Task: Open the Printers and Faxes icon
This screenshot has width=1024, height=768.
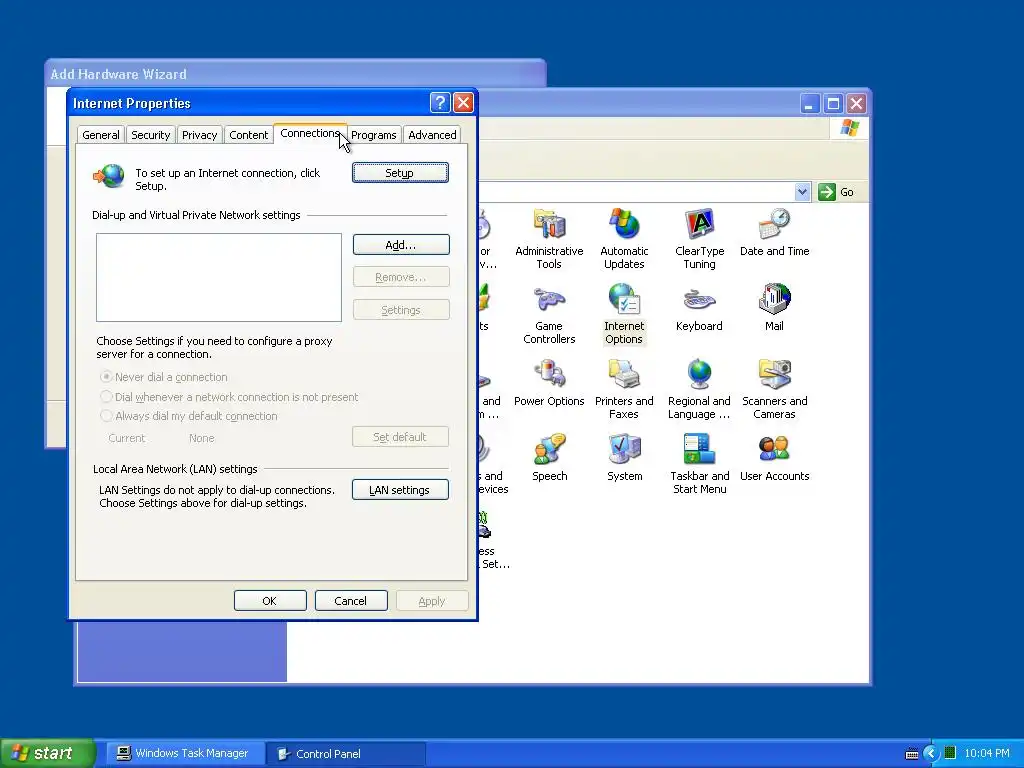Action: [x=624, y=389]
